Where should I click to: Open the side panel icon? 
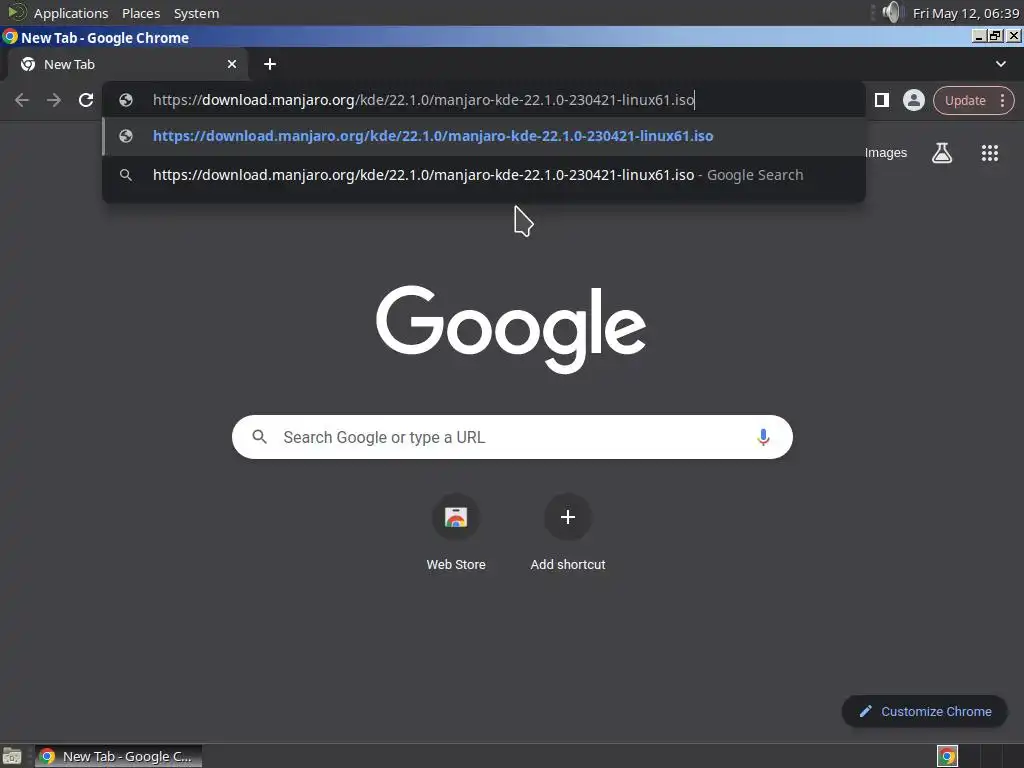(882, 100)
